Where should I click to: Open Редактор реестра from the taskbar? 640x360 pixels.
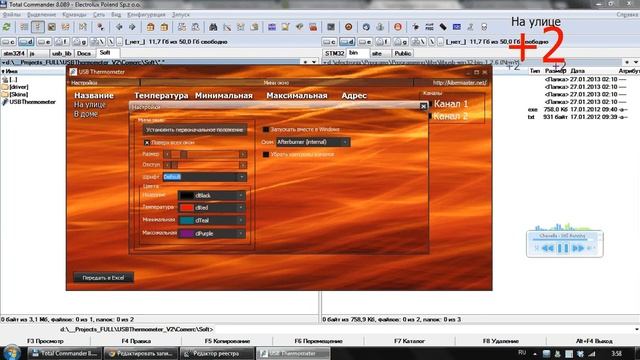tap(216, 353)
